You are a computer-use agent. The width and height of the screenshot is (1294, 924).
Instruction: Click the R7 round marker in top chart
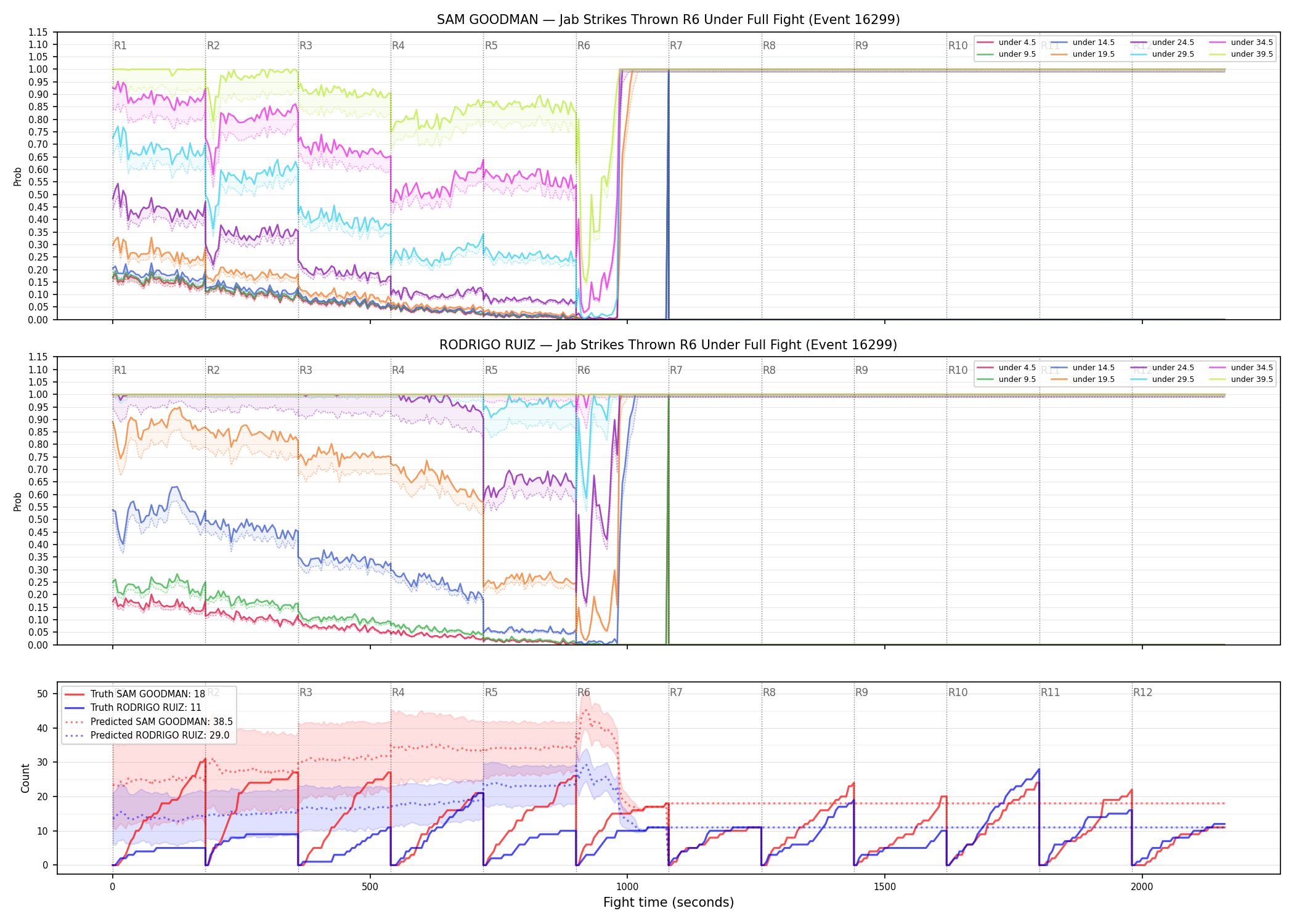click(676, 46)
